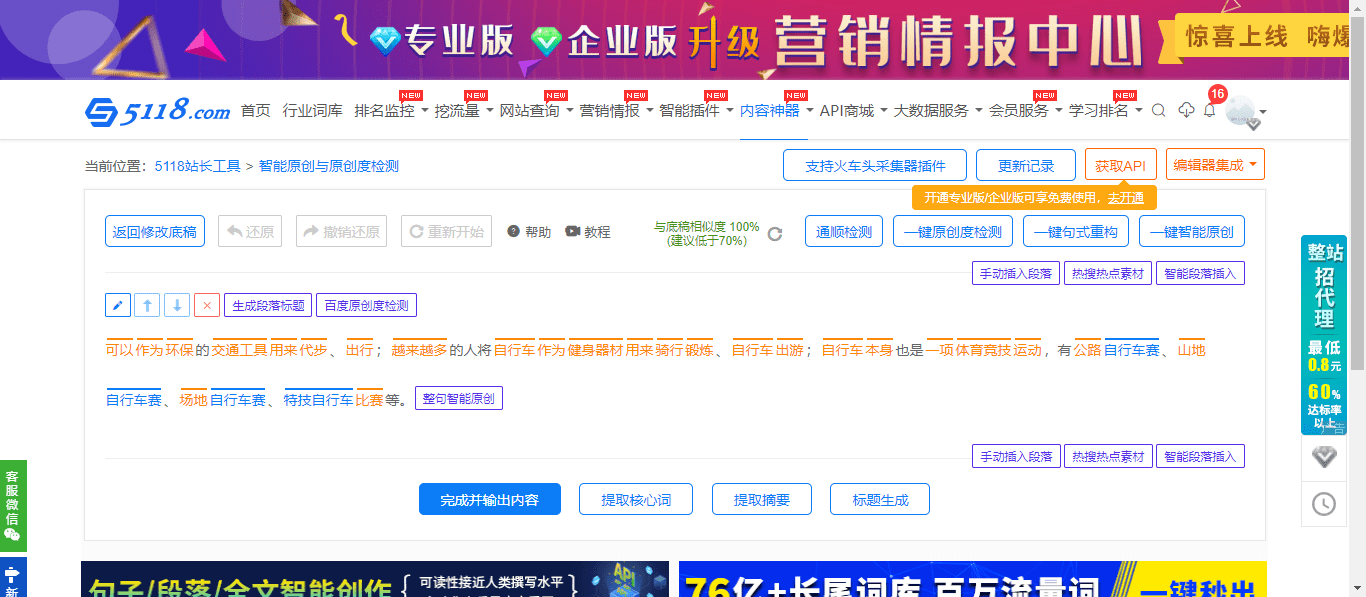The height and width of the screenshot is (597, 1366).
Task: Open the 教程 video tutorial item
Action: click(x=588, y=232)
